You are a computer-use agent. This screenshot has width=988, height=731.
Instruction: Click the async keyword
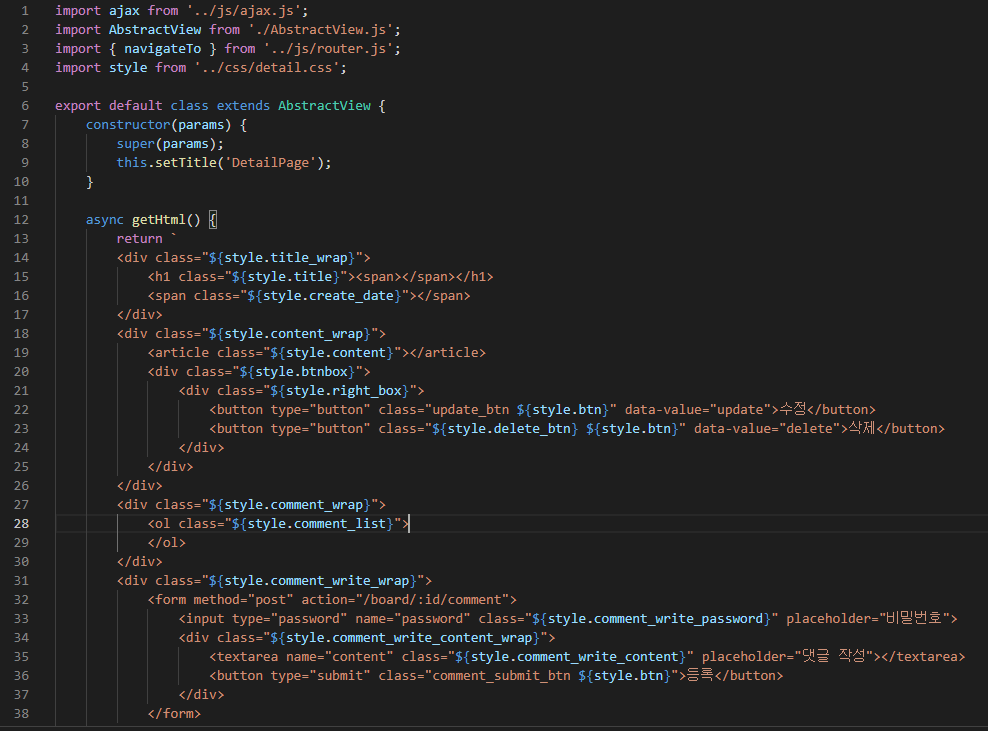(x=105, y=219)
